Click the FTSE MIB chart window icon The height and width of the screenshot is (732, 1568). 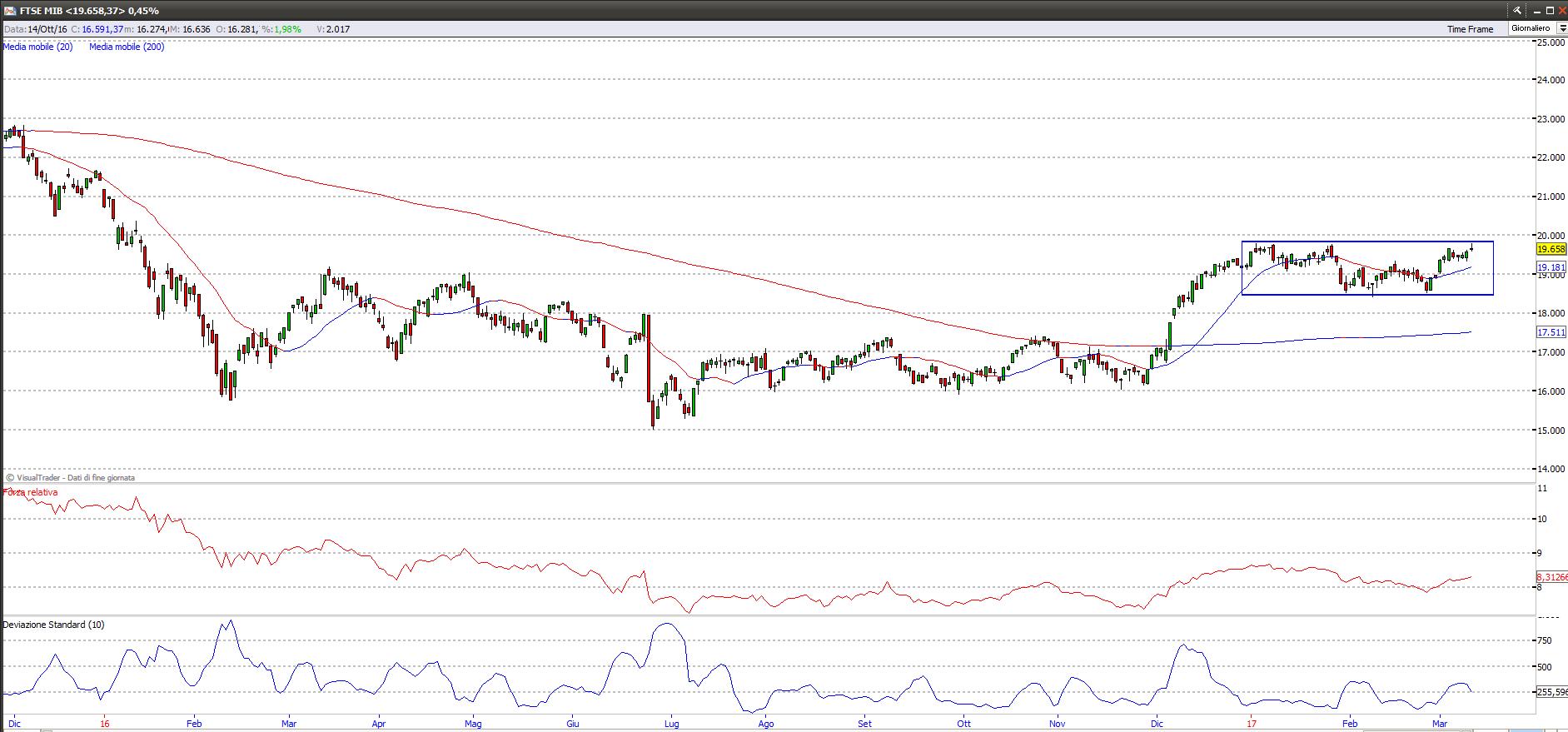(x=10, y=11)
